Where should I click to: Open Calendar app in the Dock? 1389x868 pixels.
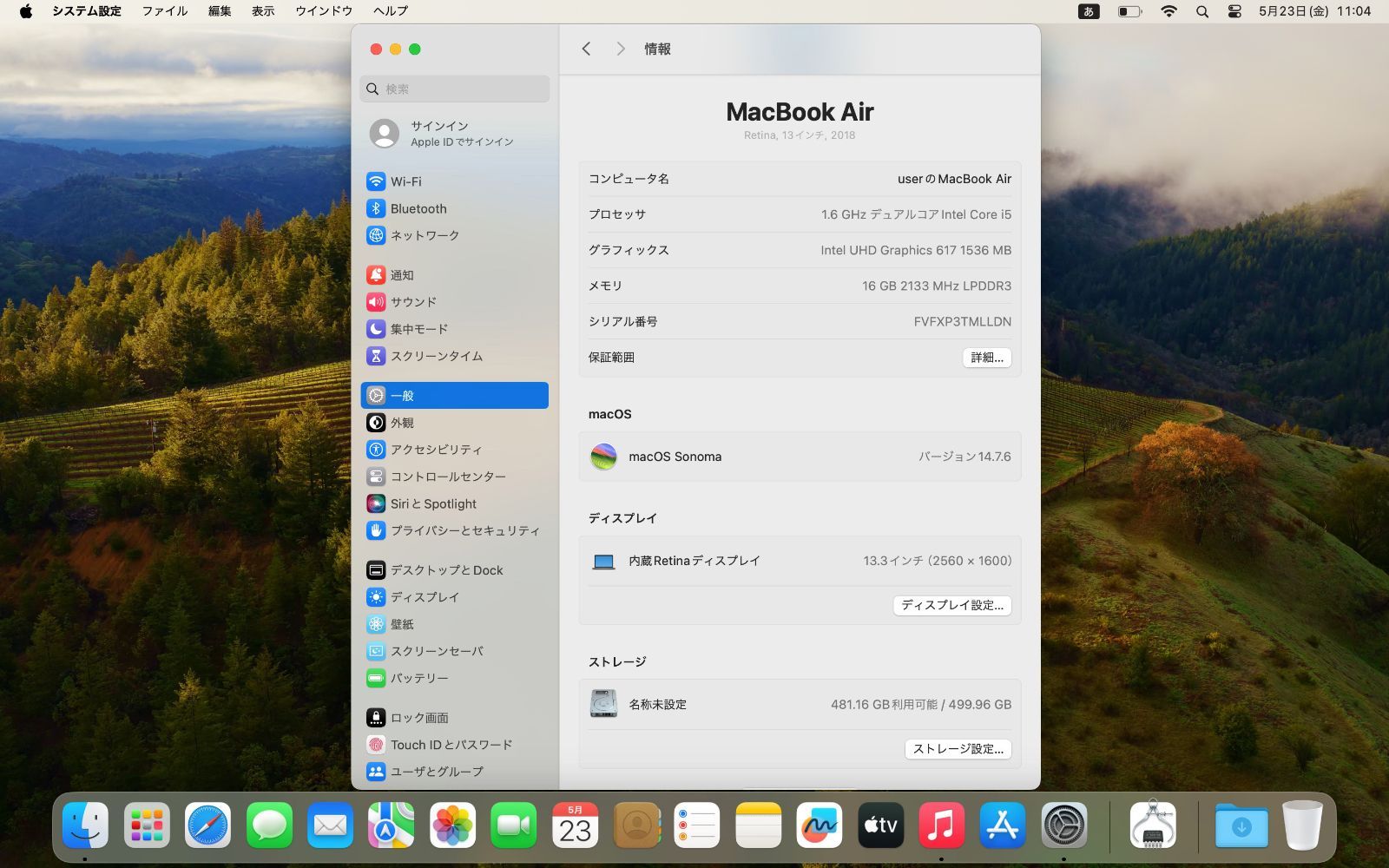pos(575,825)
